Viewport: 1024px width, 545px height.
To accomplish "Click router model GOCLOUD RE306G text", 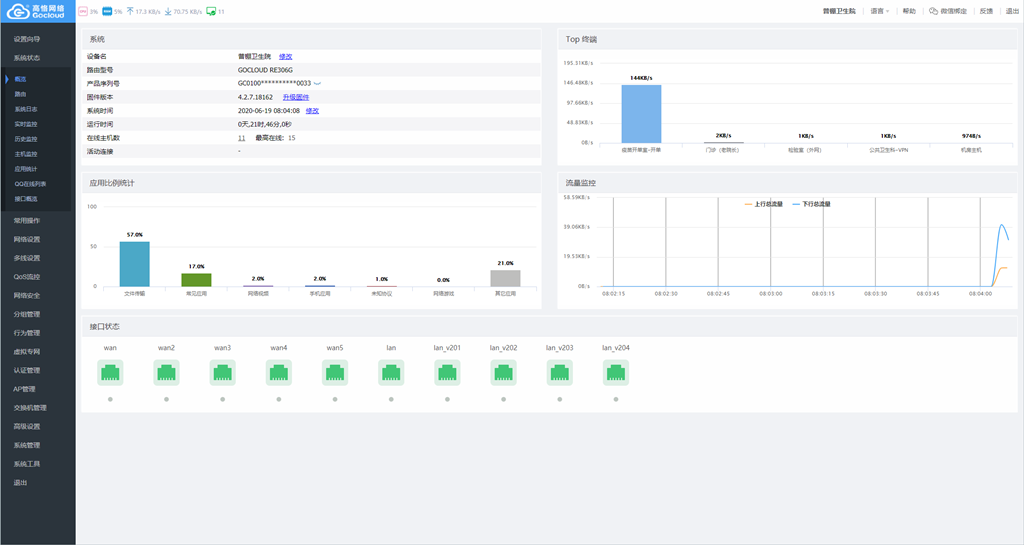I will point(265,70).
